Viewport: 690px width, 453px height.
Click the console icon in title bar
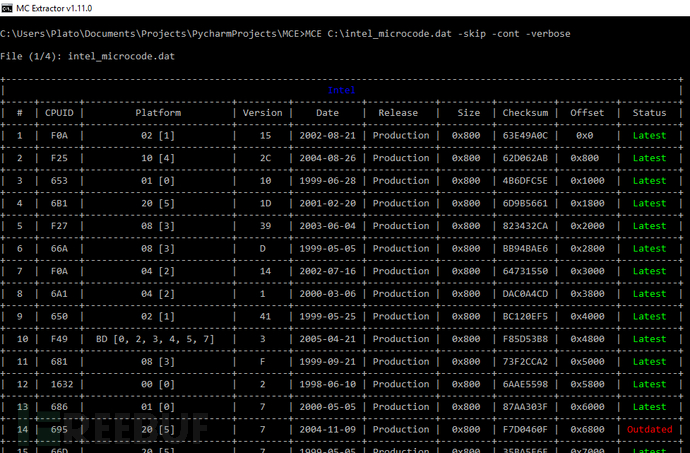pyautogui.click(x=7, y=8)
